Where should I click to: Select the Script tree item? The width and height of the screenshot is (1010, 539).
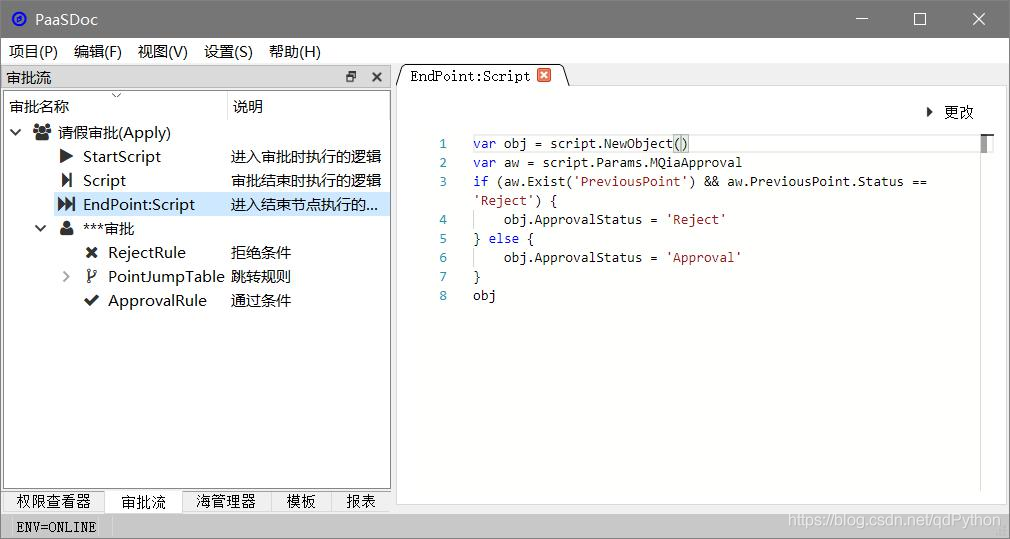(x=104, y=181)
